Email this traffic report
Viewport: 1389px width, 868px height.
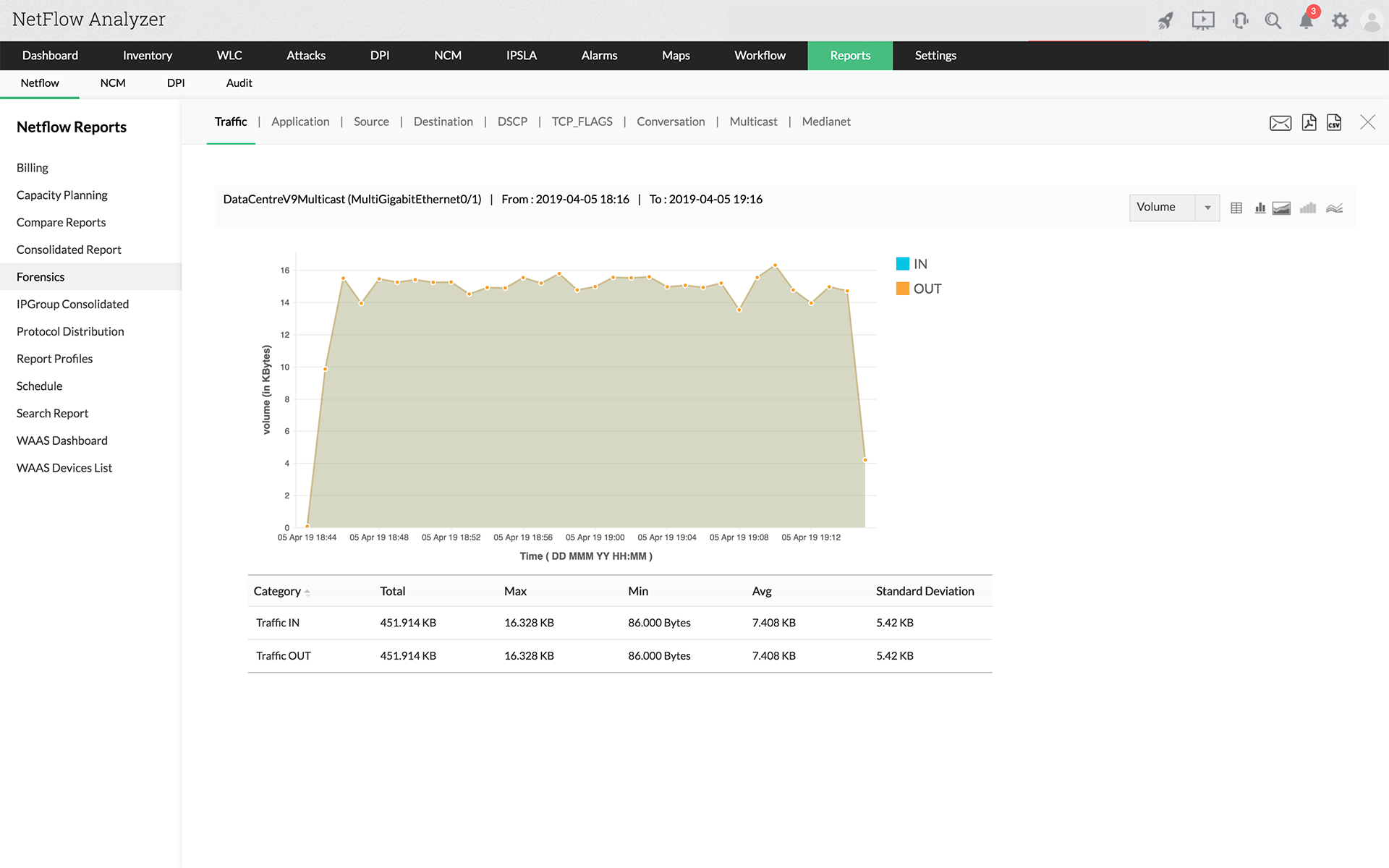click(x=1280, y=123)
